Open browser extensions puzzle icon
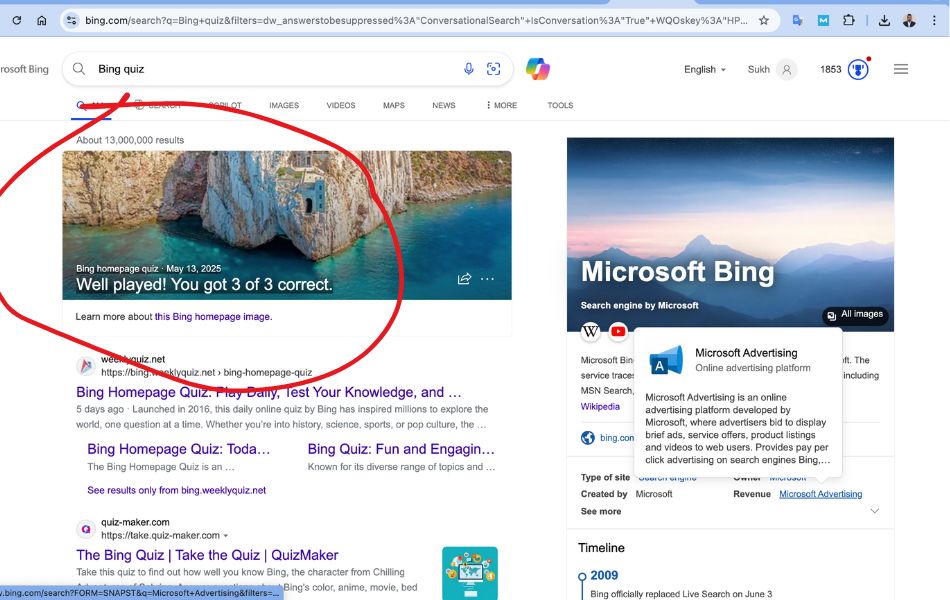This screenshot has width=950, height=600. pos(848,21)
